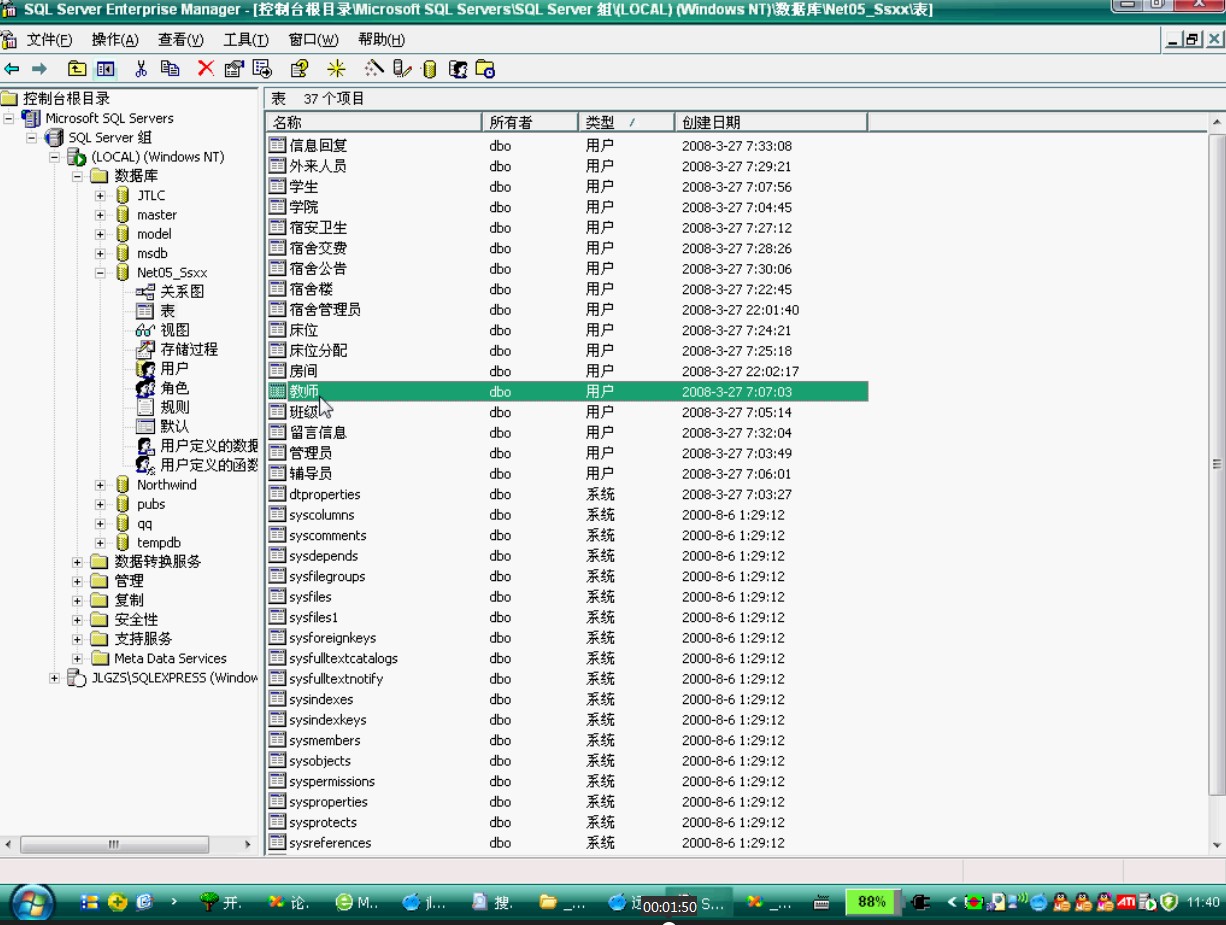Click the Help question mark icon
This screenshot has width=1226, height=925.
[x=299, y=69]
